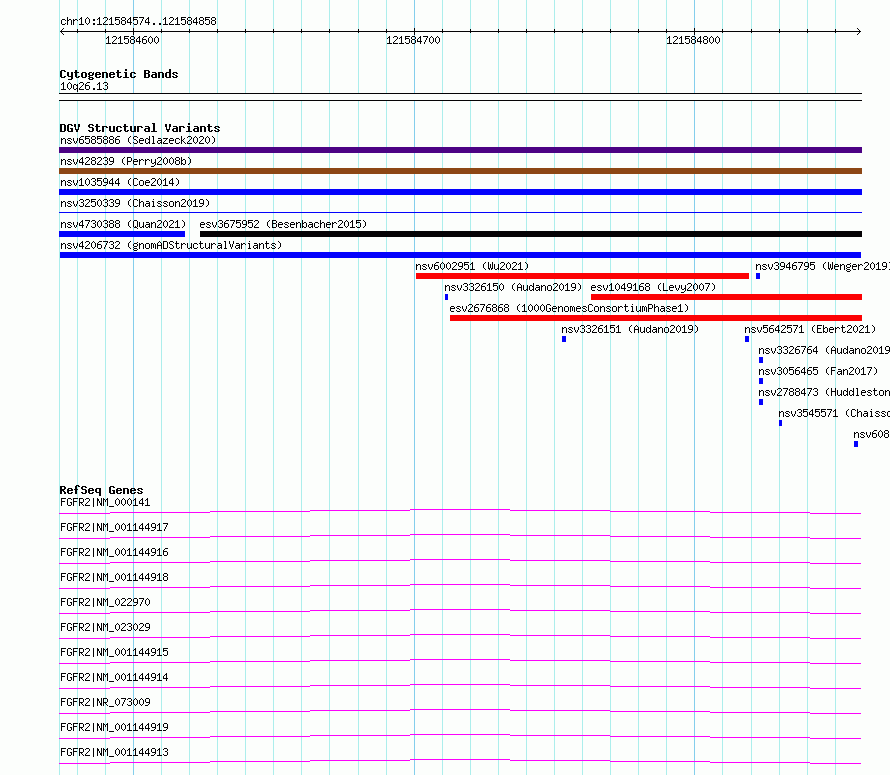Select the FGFR2|NM_001144914 transcript label
890x775 pixels.
click(x=114, y=677)
